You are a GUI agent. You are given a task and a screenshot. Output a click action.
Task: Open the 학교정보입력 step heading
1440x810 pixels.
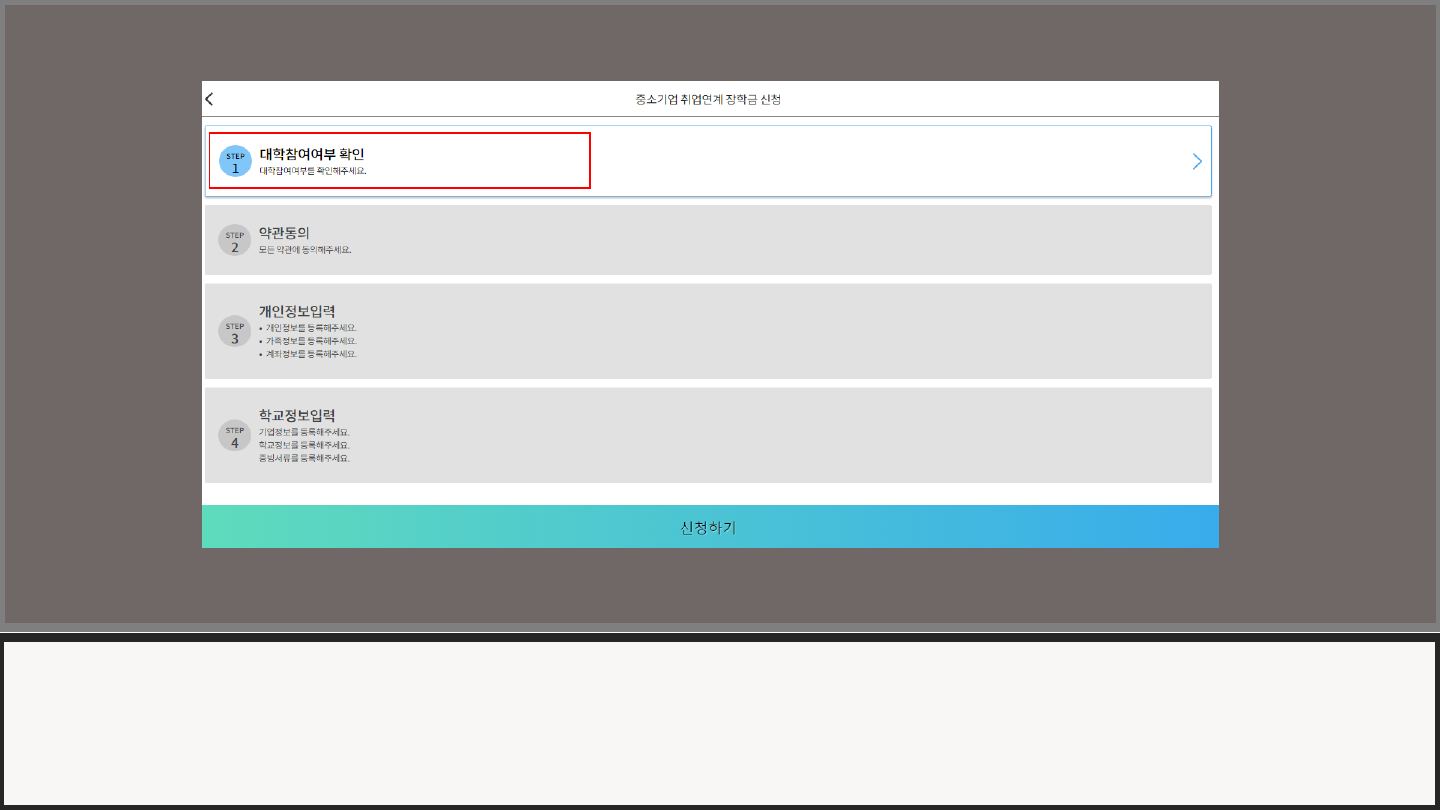[x=297, y=415]
